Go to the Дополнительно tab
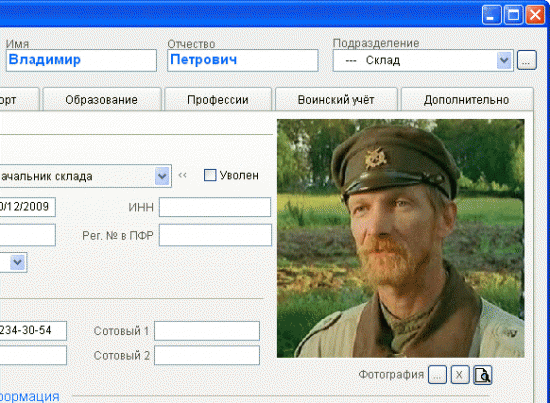 467,100
